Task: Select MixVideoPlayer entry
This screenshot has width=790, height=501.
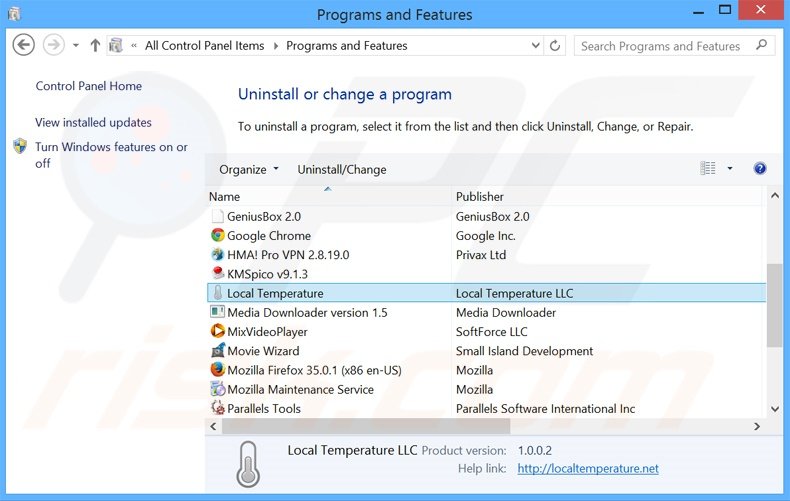Action: [x=268, y=332]
